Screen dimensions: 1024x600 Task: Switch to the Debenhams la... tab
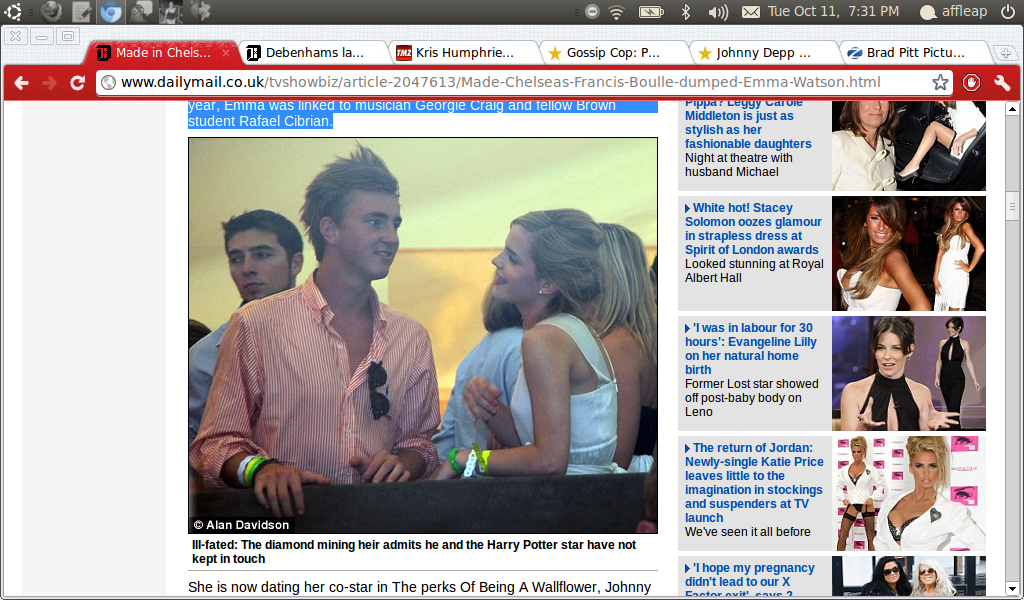pos(313,52)
